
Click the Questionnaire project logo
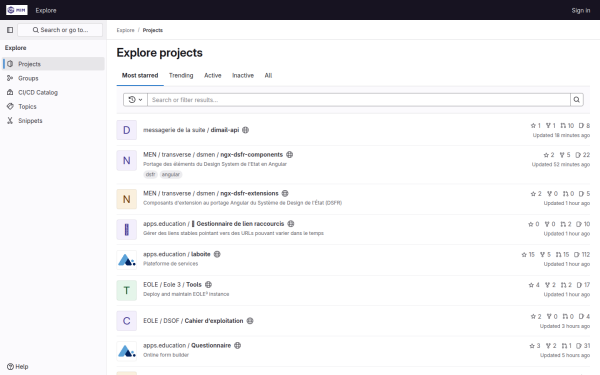(127, 351)
